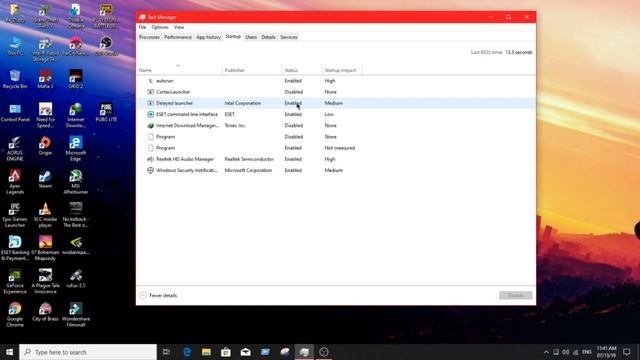Switch to the Services tab
640x360 pixels.
(289, 37)
